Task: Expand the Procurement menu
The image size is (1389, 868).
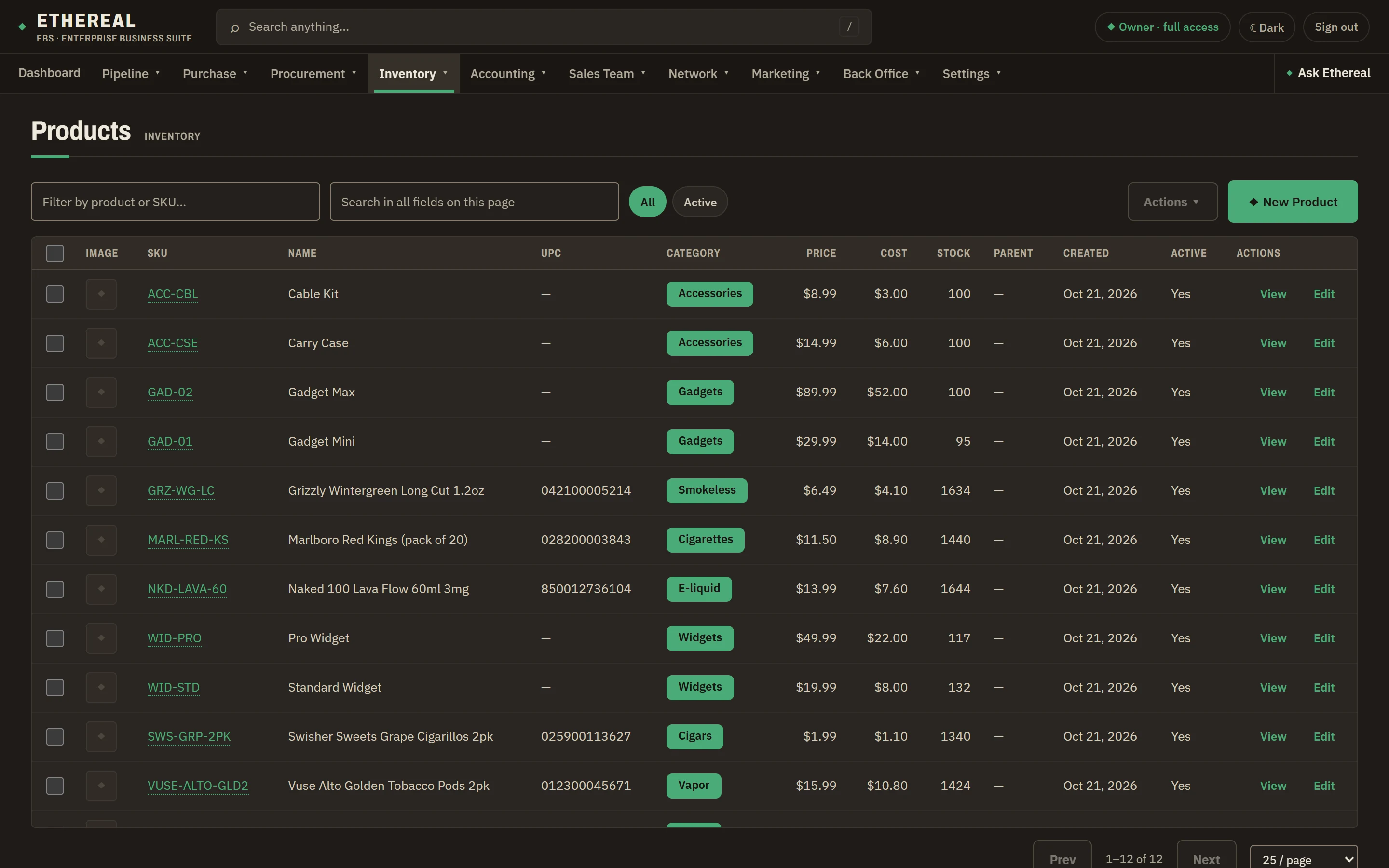Action: click(313, 73)
